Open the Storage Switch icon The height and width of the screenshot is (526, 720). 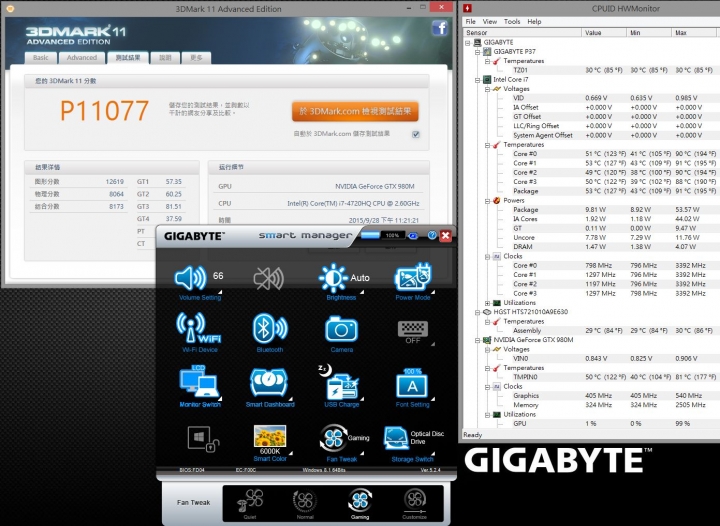point(396,439)
